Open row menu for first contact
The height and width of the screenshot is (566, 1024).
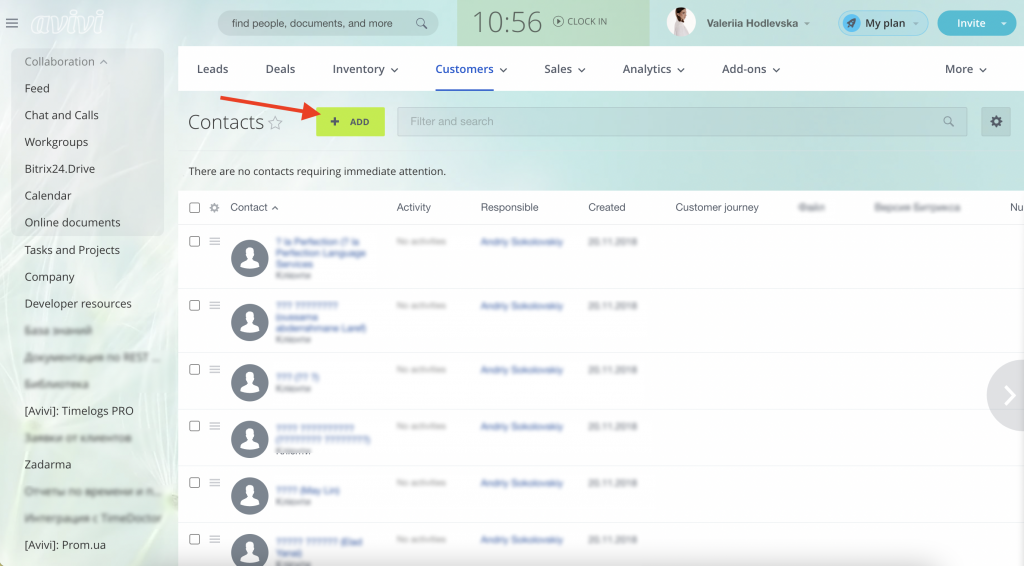[x=214, y=242]
